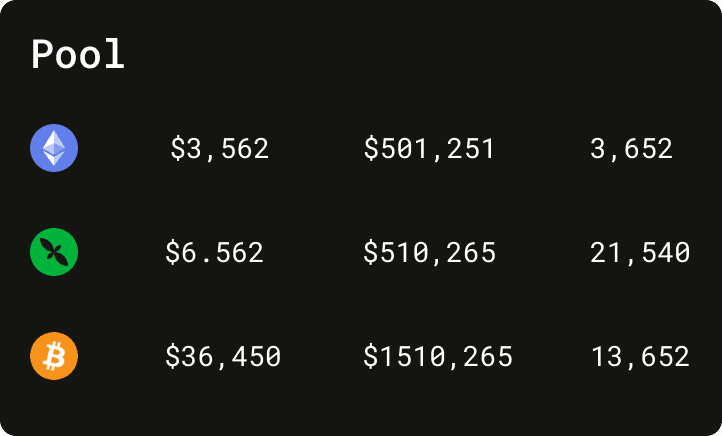Select the $501,251 amount
The width and height of the screenshot is (722, 436).
(x=429, y=150)
